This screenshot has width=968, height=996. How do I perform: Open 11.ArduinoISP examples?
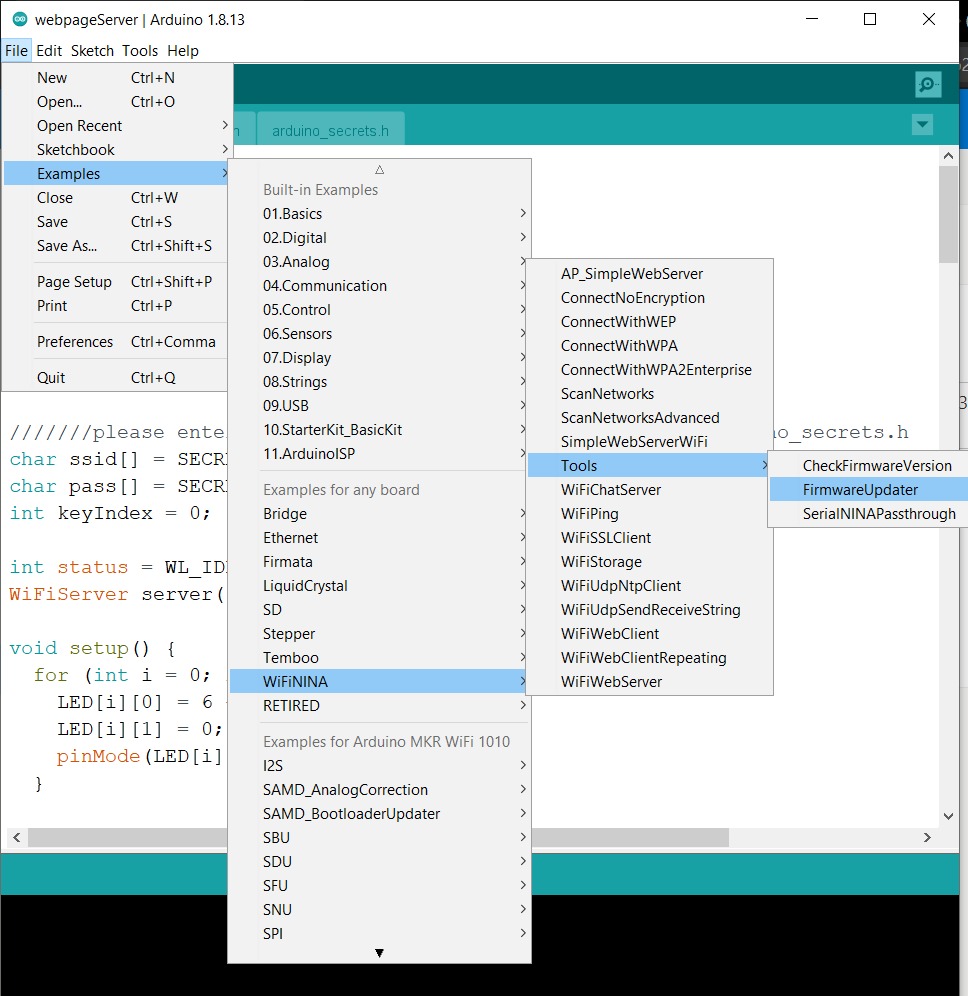379,454
